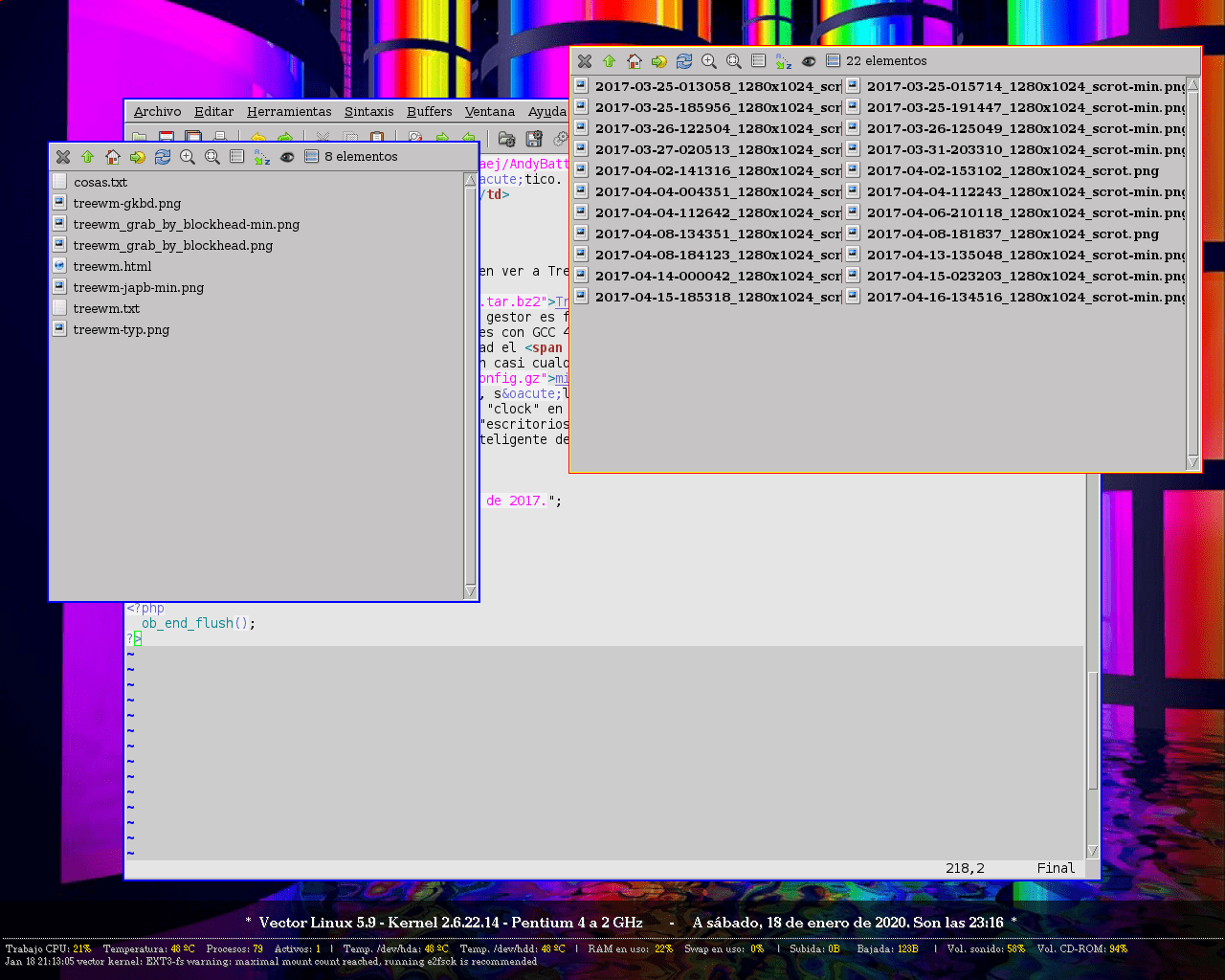The height and width of the screenshot is (980, 1225).
Task: Refresh the 22 elementos directory listing
Action: point(684,61)
